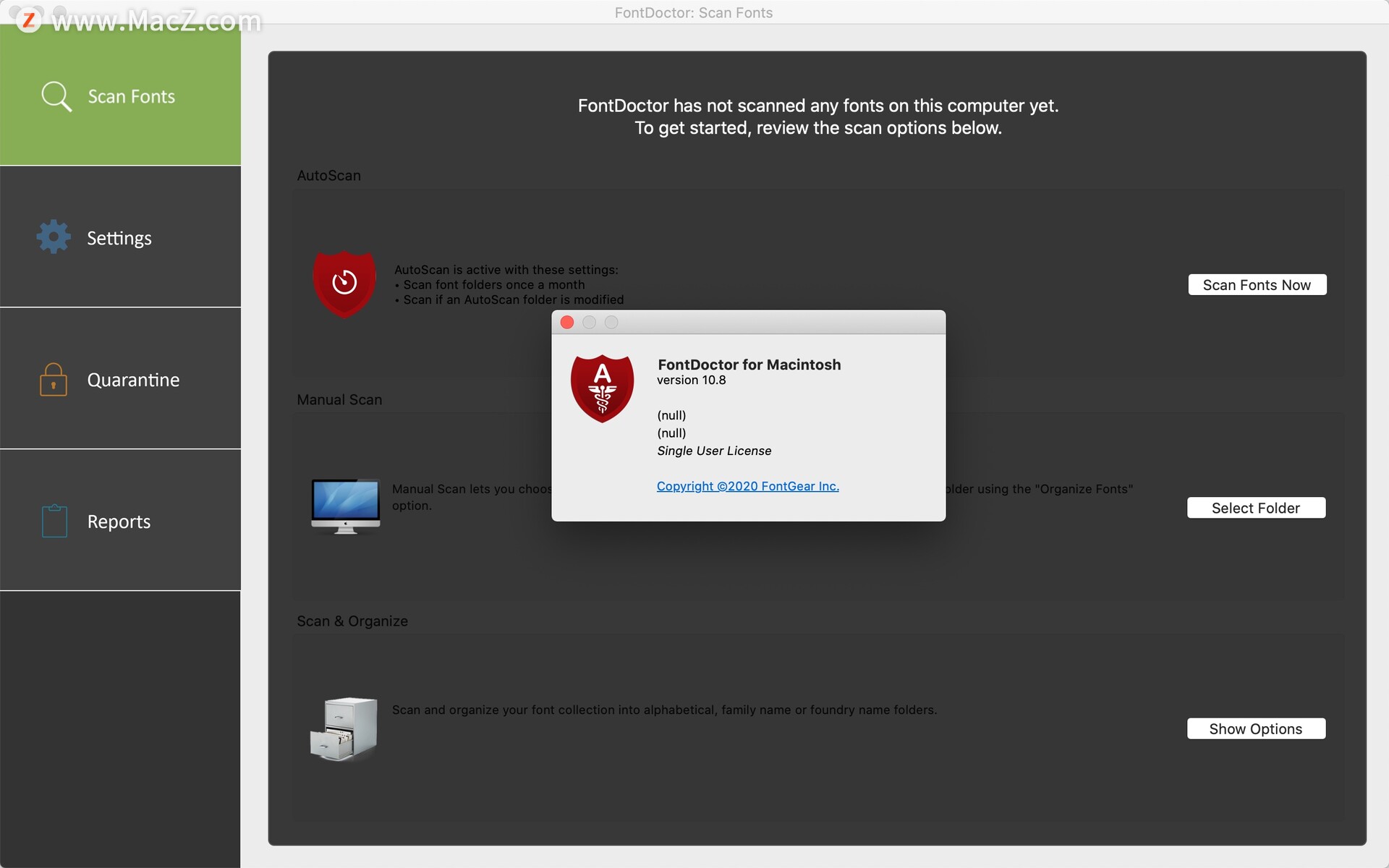Click the blue gear Settings icon
Image resolution: width=1389 pixels, height=868 pixels.
coord(54,237)
